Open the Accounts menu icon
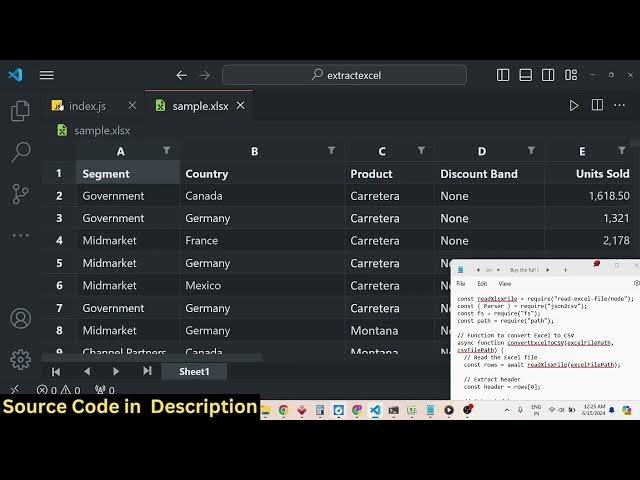 (x=20, y=318)
